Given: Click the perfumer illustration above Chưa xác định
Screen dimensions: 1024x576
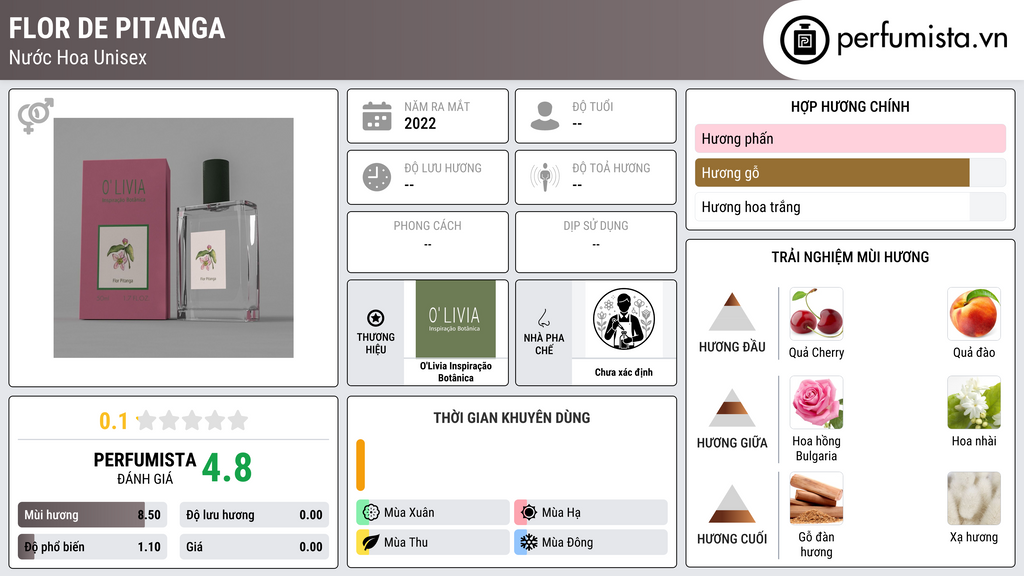Looking at the screenshot, I should click(x=624, y=319).
